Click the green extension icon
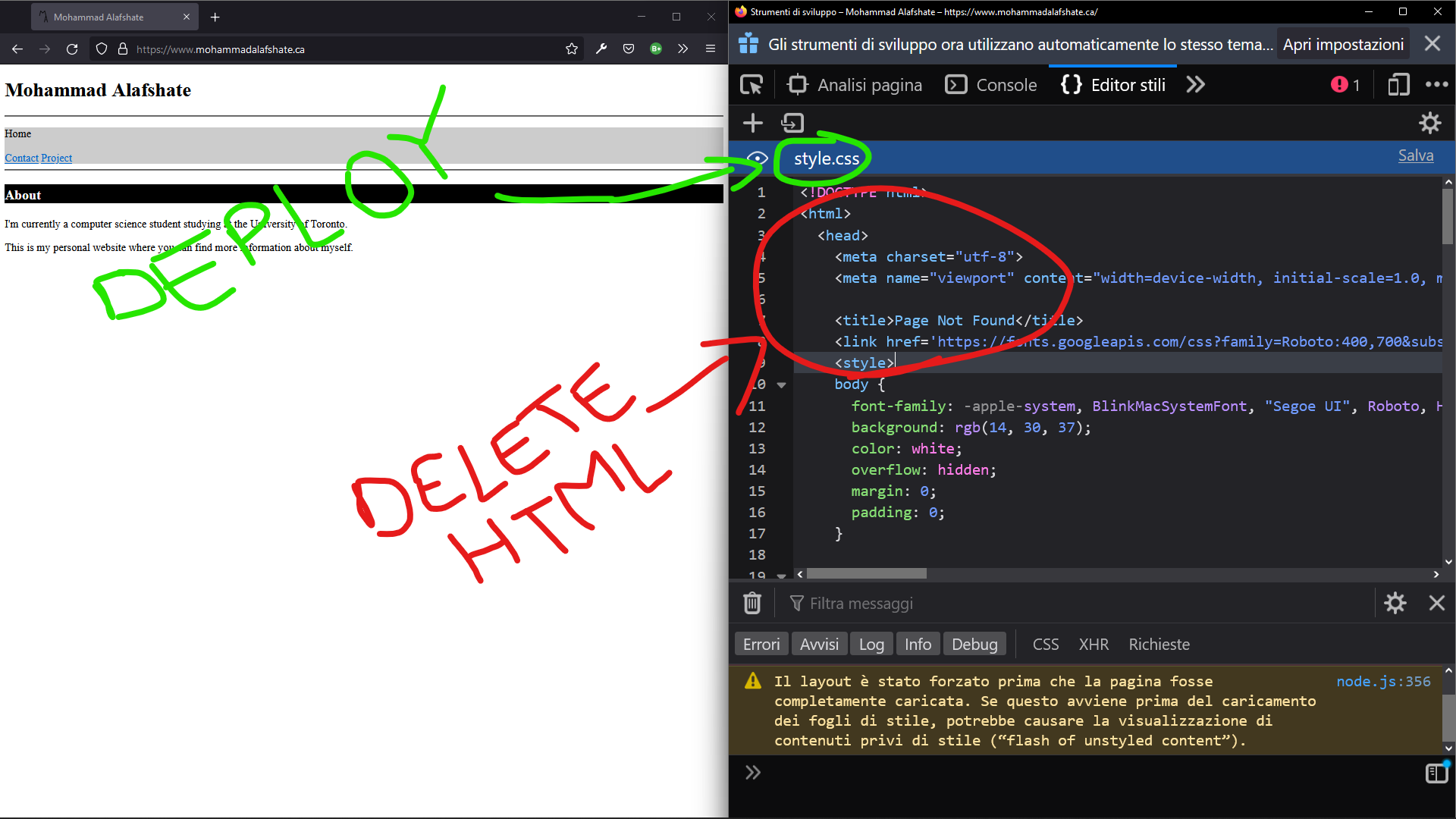The image size is (1456, 819). 656,49
